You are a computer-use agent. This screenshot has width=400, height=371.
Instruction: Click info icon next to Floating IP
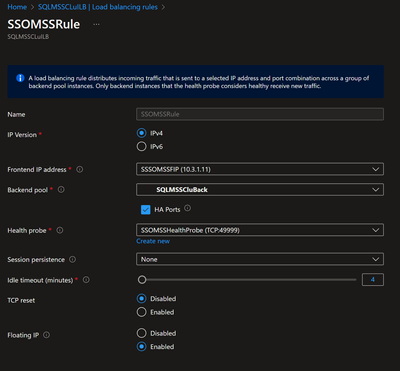coord(47,335)
